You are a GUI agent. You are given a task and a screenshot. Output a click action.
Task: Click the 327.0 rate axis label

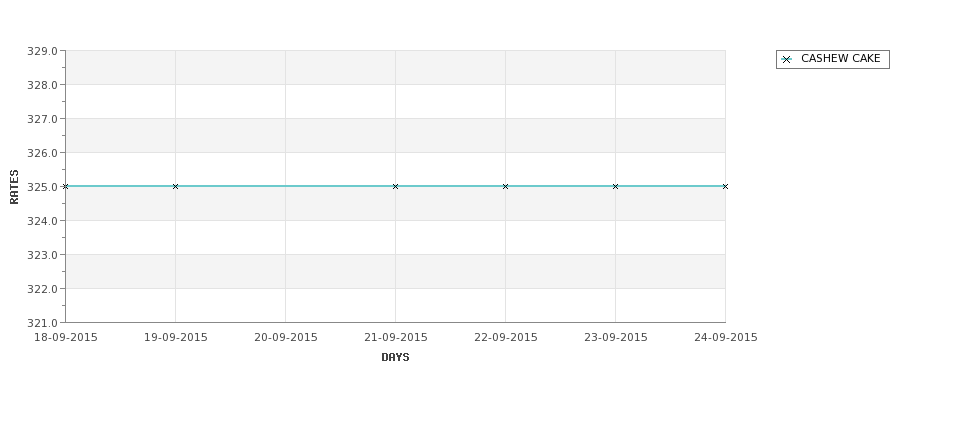[42, 119]
